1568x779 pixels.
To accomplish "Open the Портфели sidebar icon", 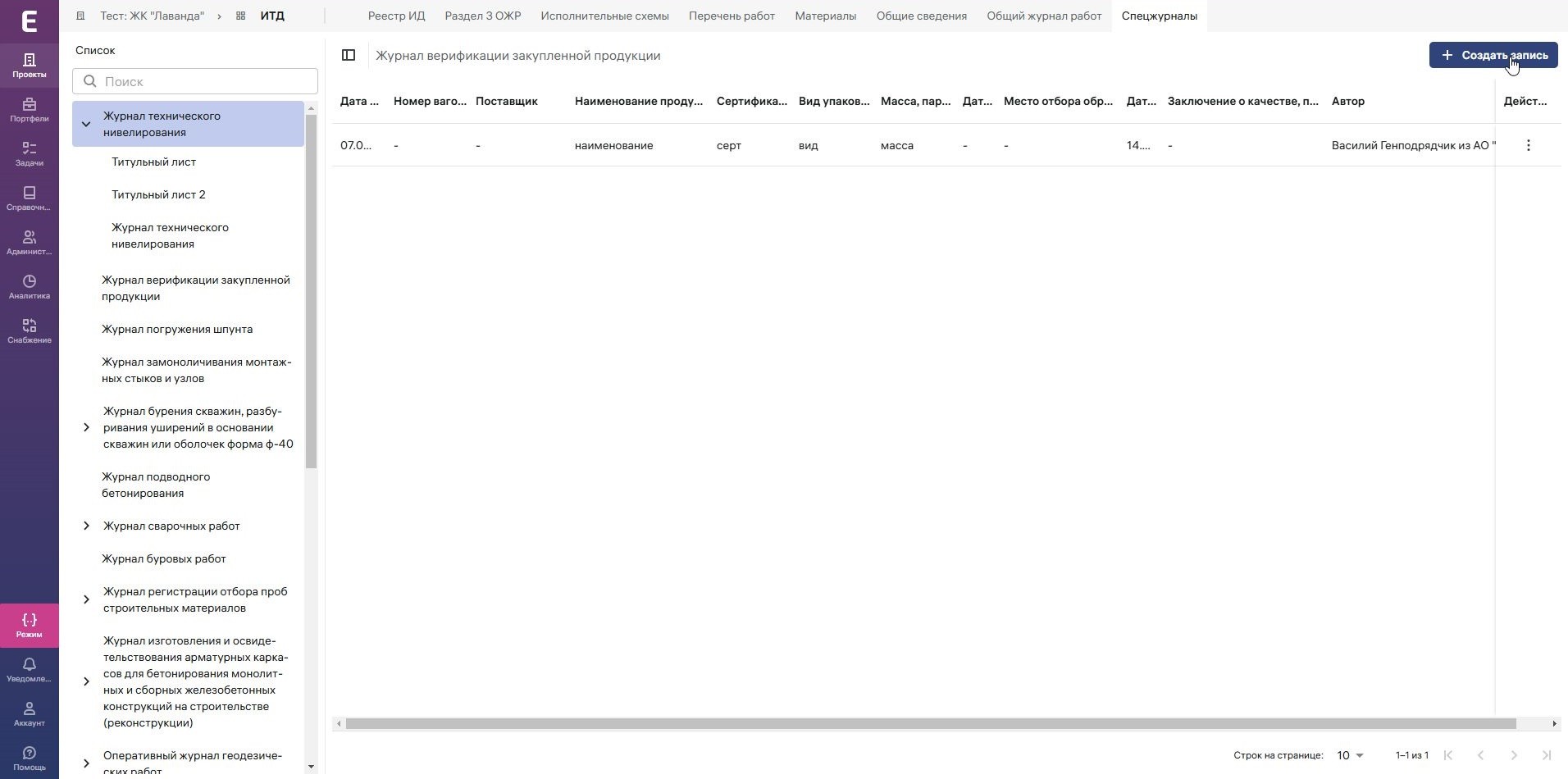I will [30, 109].
